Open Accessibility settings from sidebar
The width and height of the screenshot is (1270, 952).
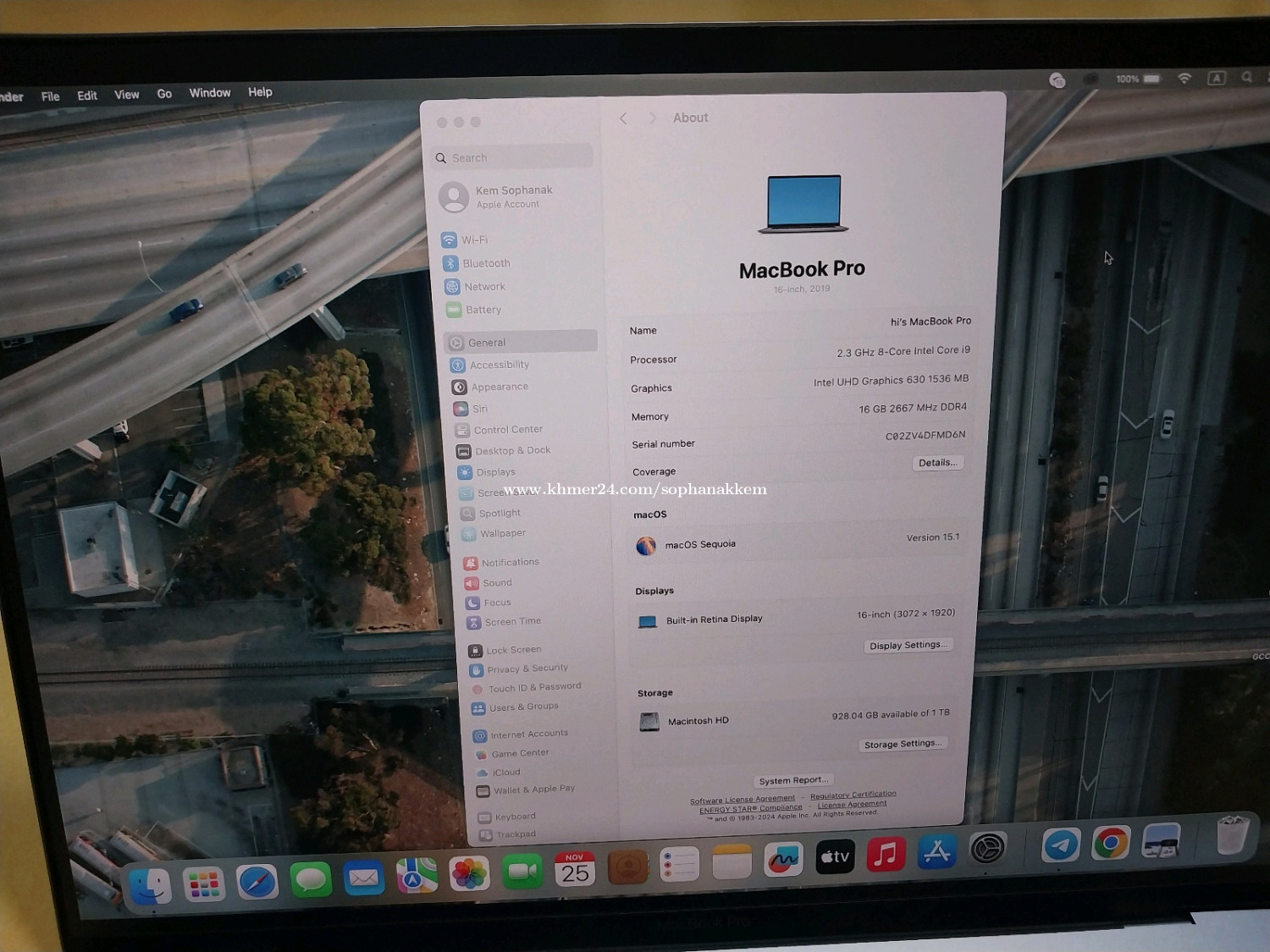click(x=499, y=365)
